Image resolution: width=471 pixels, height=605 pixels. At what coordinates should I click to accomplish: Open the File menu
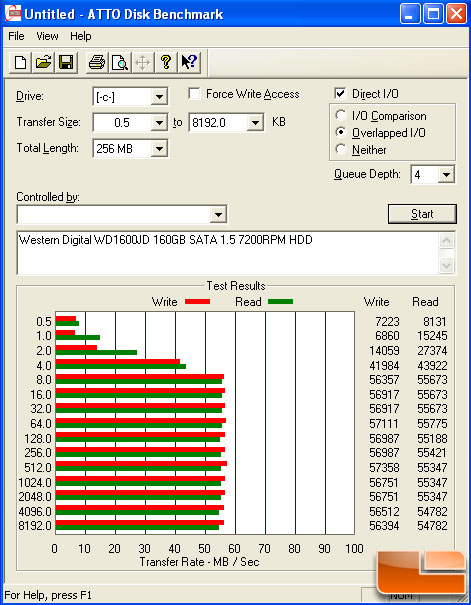click(x=16, y=36)
